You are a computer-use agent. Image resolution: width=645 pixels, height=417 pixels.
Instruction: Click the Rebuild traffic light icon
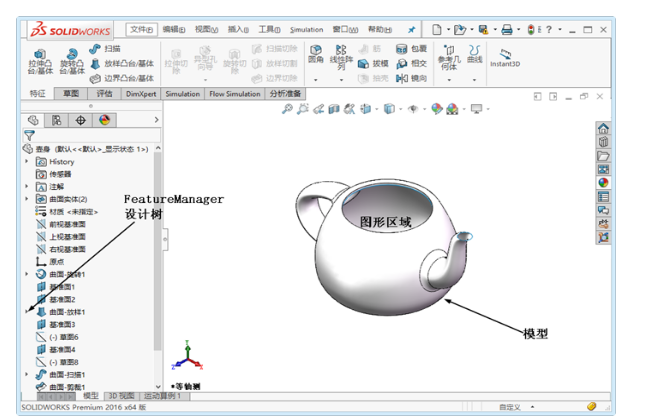[531, 30]
